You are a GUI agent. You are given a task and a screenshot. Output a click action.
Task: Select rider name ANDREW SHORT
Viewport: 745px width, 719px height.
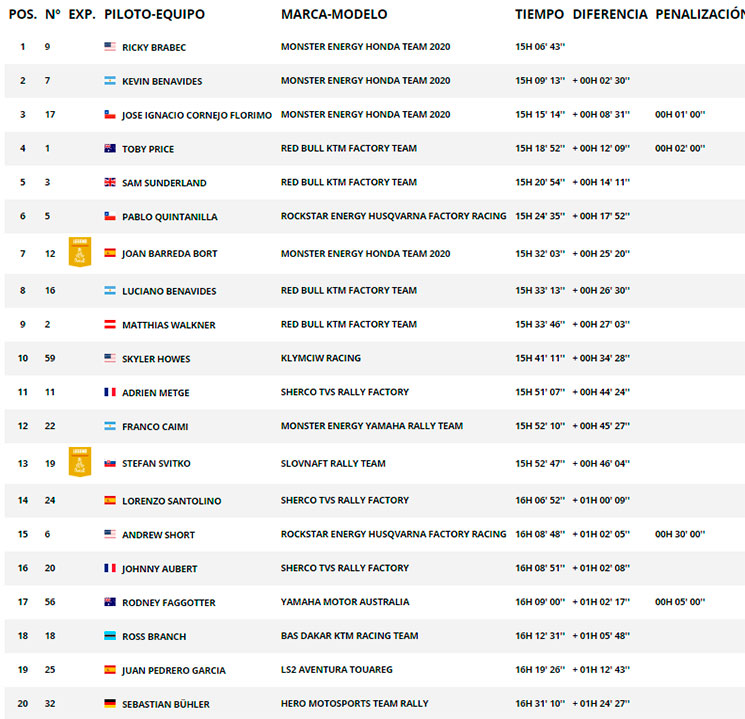pos(158,535)
